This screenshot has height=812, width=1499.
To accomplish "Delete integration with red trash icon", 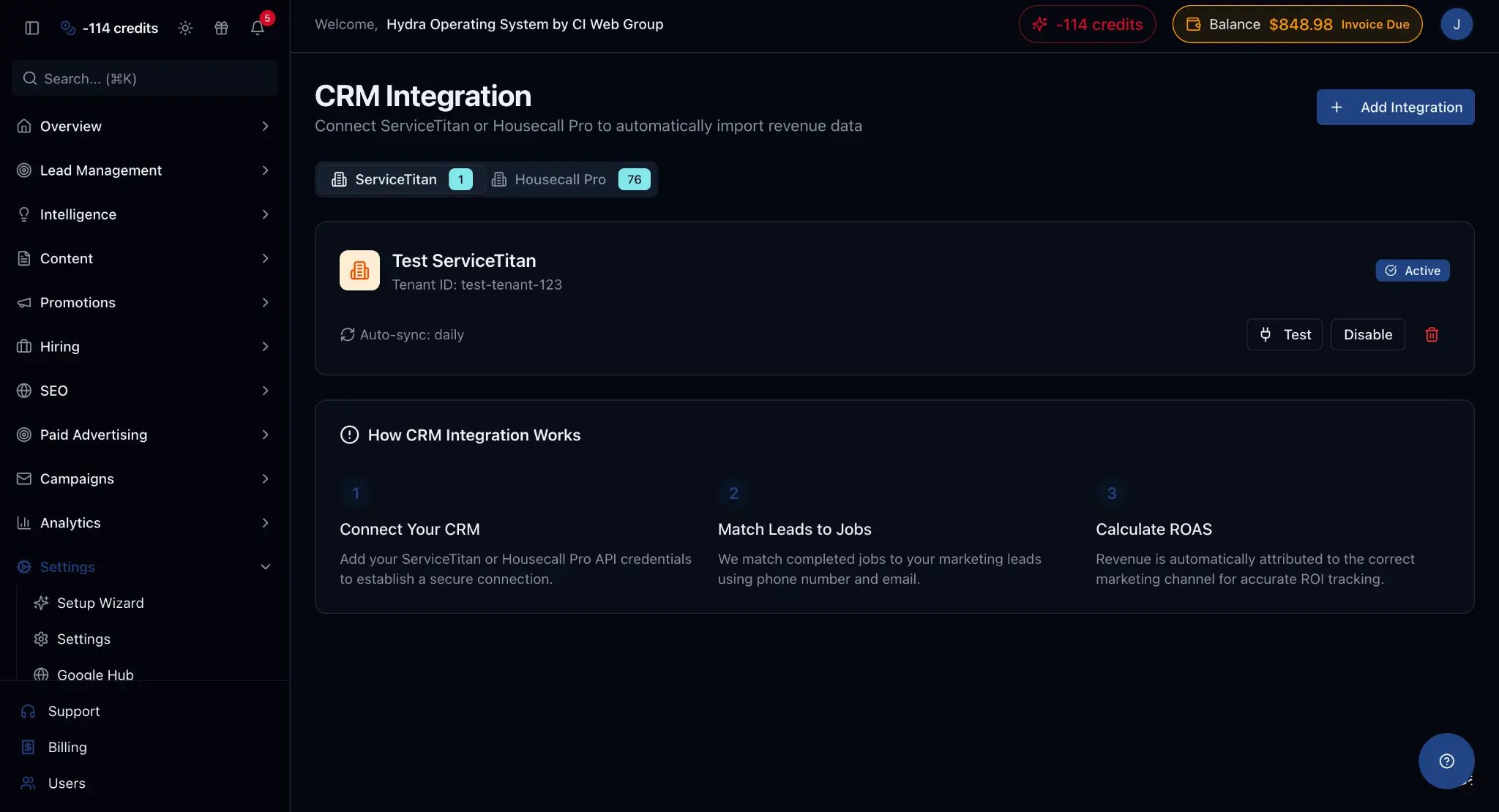I will (1432, 334).
